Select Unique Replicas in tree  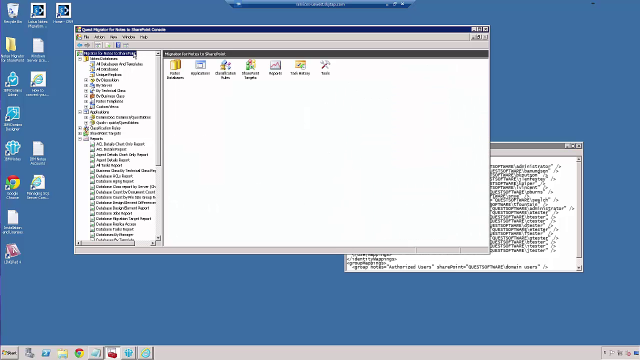109,75
